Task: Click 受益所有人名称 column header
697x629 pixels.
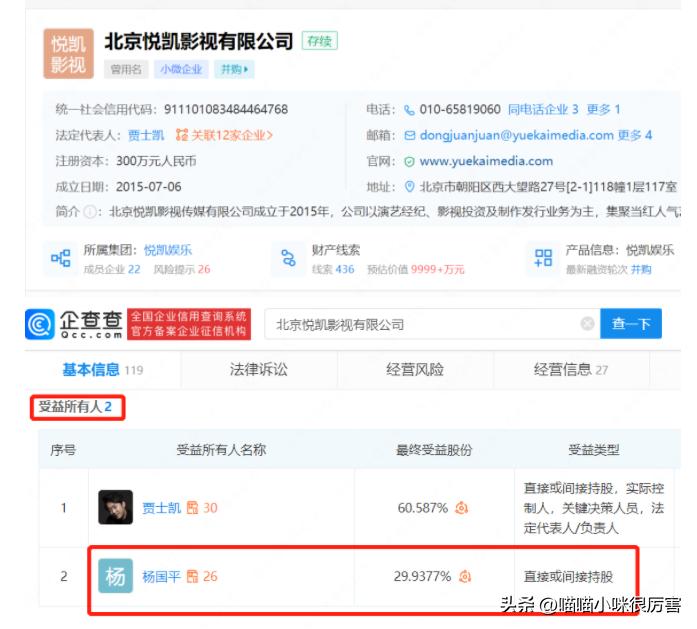Action: tap(221, 450)
